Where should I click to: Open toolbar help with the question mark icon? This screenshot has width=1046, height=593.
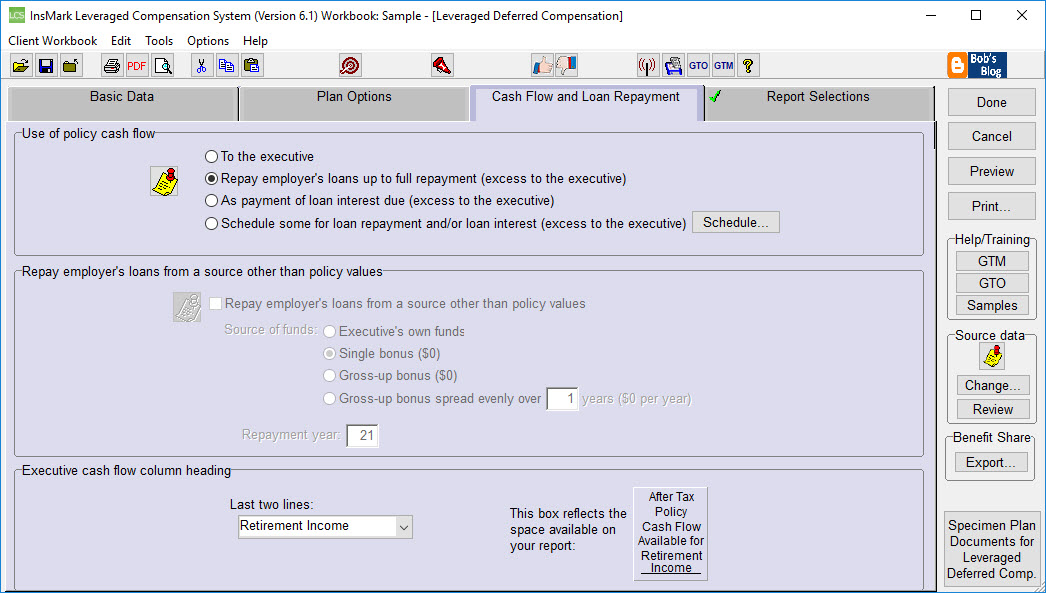[750, 64]
